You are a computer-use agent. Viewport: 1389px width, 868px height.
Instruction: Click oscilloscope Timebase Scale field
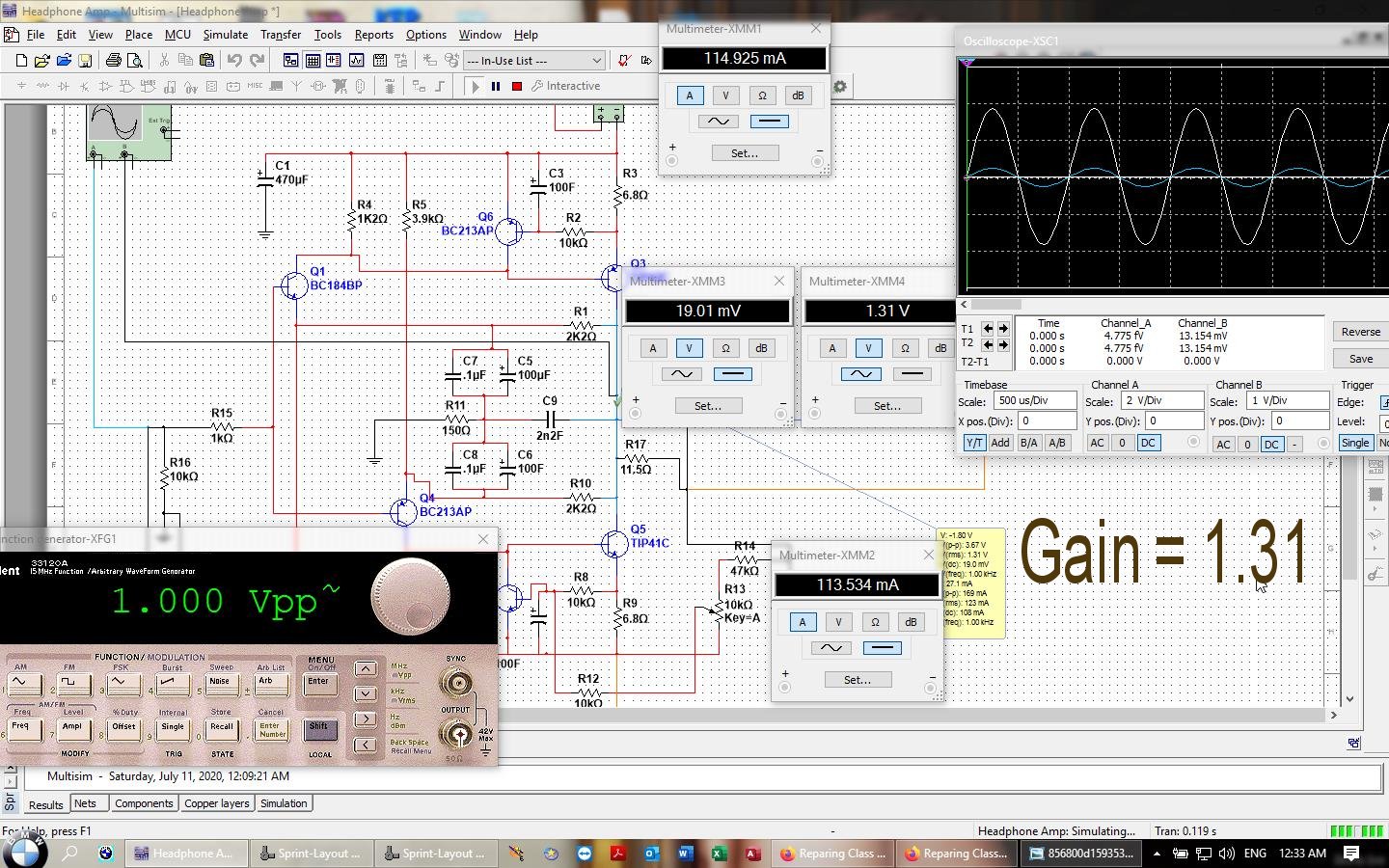click(x=1035, y=400)
